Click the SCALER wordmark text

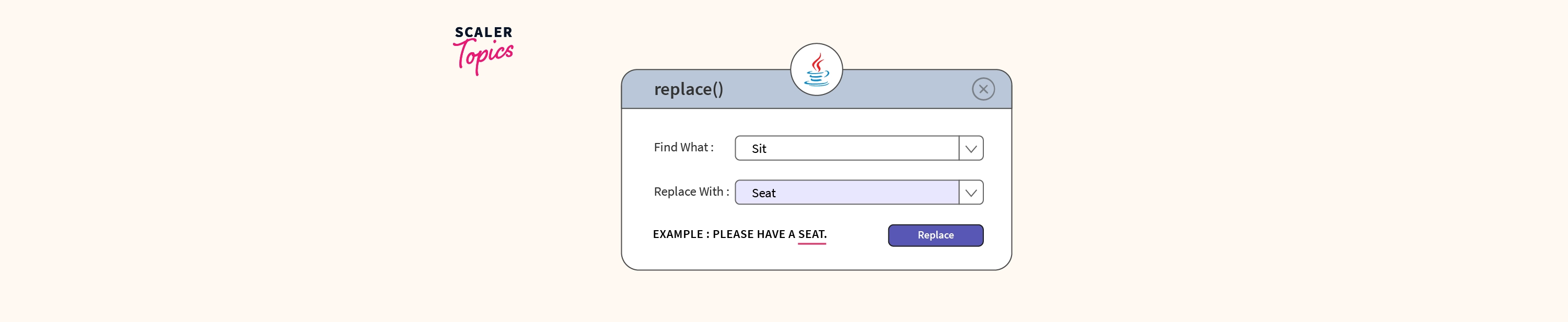(x=483, y=32)
